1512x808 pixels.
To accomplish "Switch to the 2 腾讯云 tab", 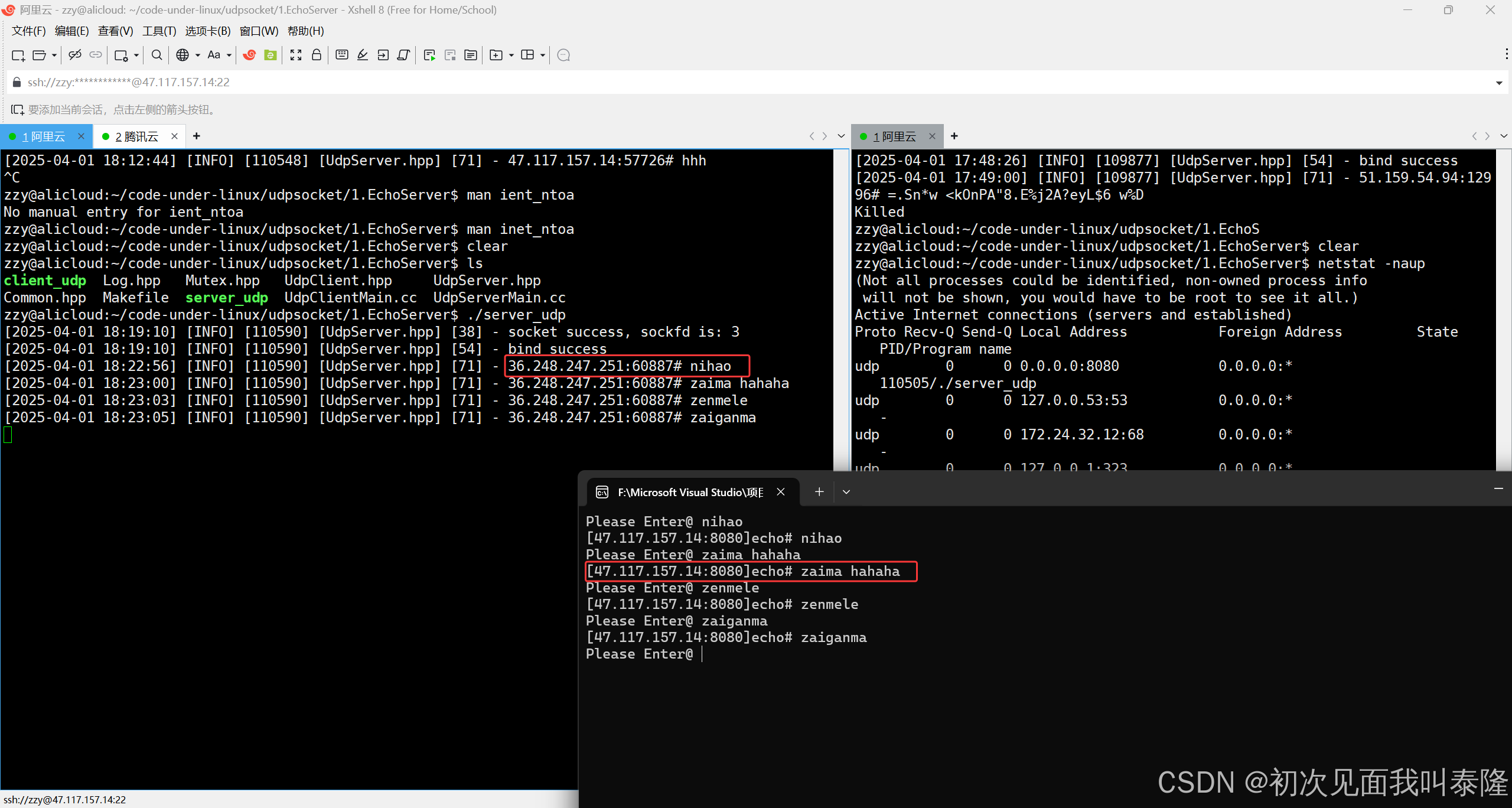I will pos(137,136).
